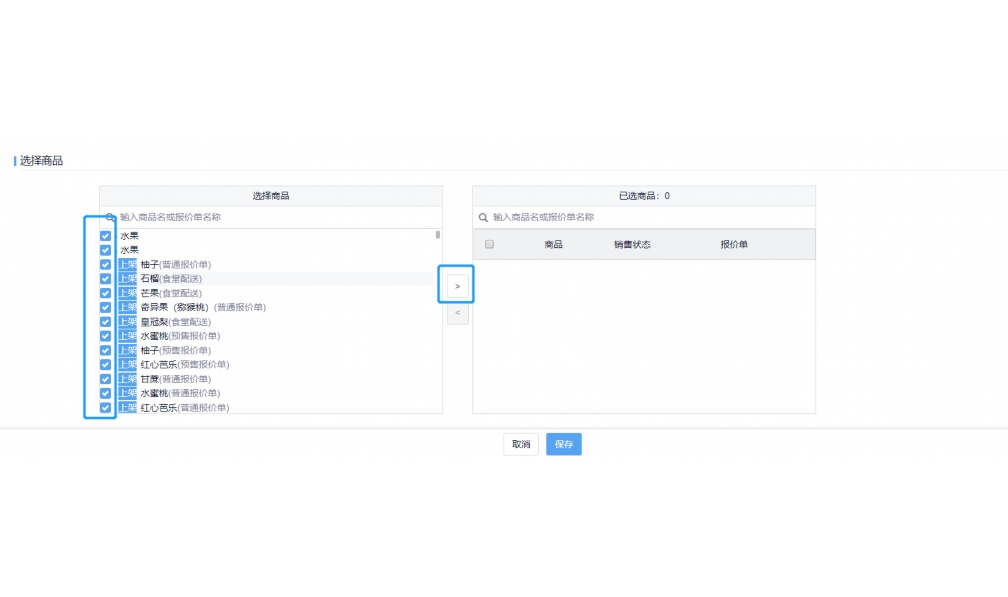
Task: Click the > arrow to move selected products right
Action: [456, 284]
